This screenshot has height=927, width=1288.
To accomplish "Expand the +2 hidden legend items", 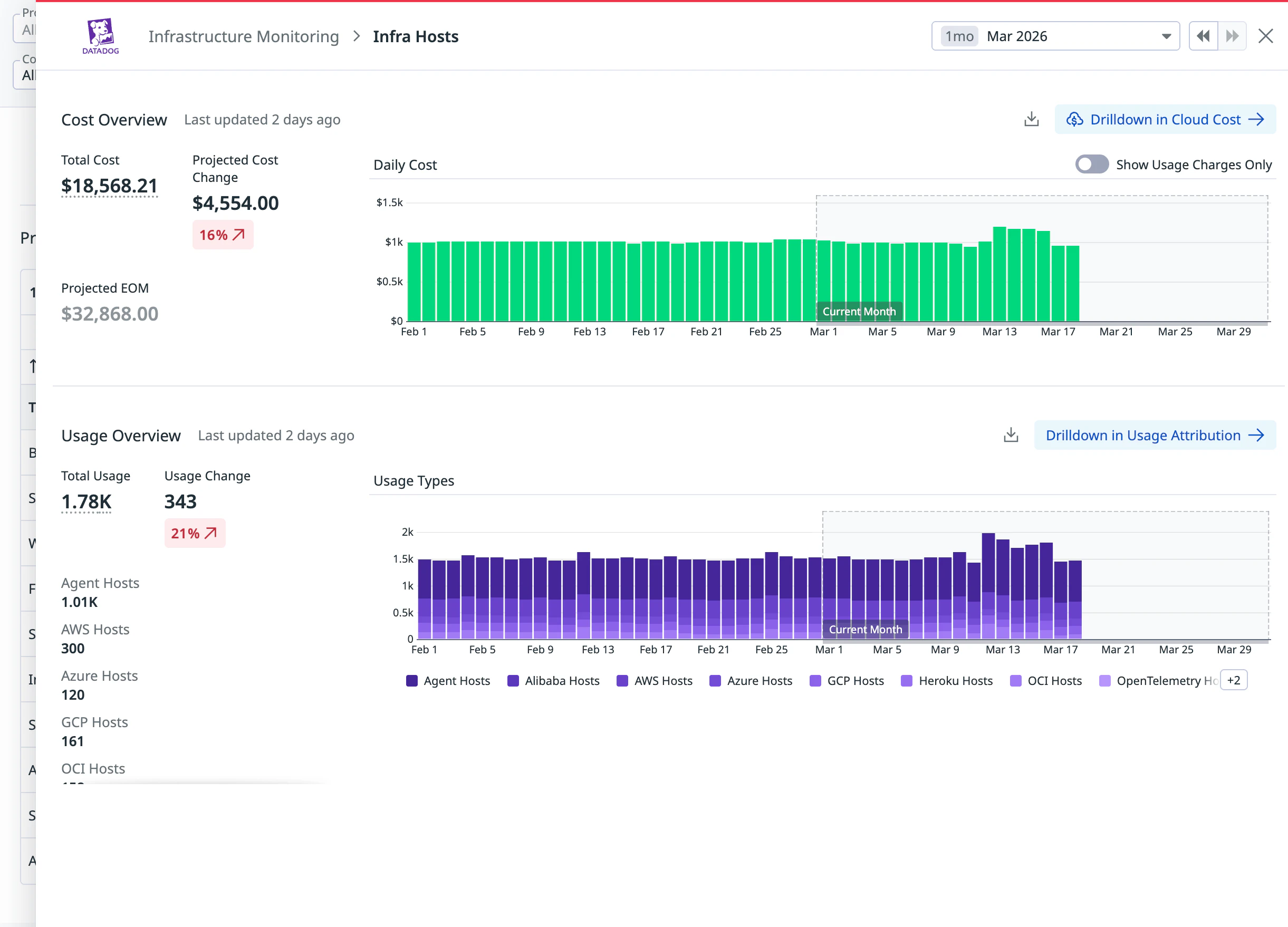I will point(1234,680).
